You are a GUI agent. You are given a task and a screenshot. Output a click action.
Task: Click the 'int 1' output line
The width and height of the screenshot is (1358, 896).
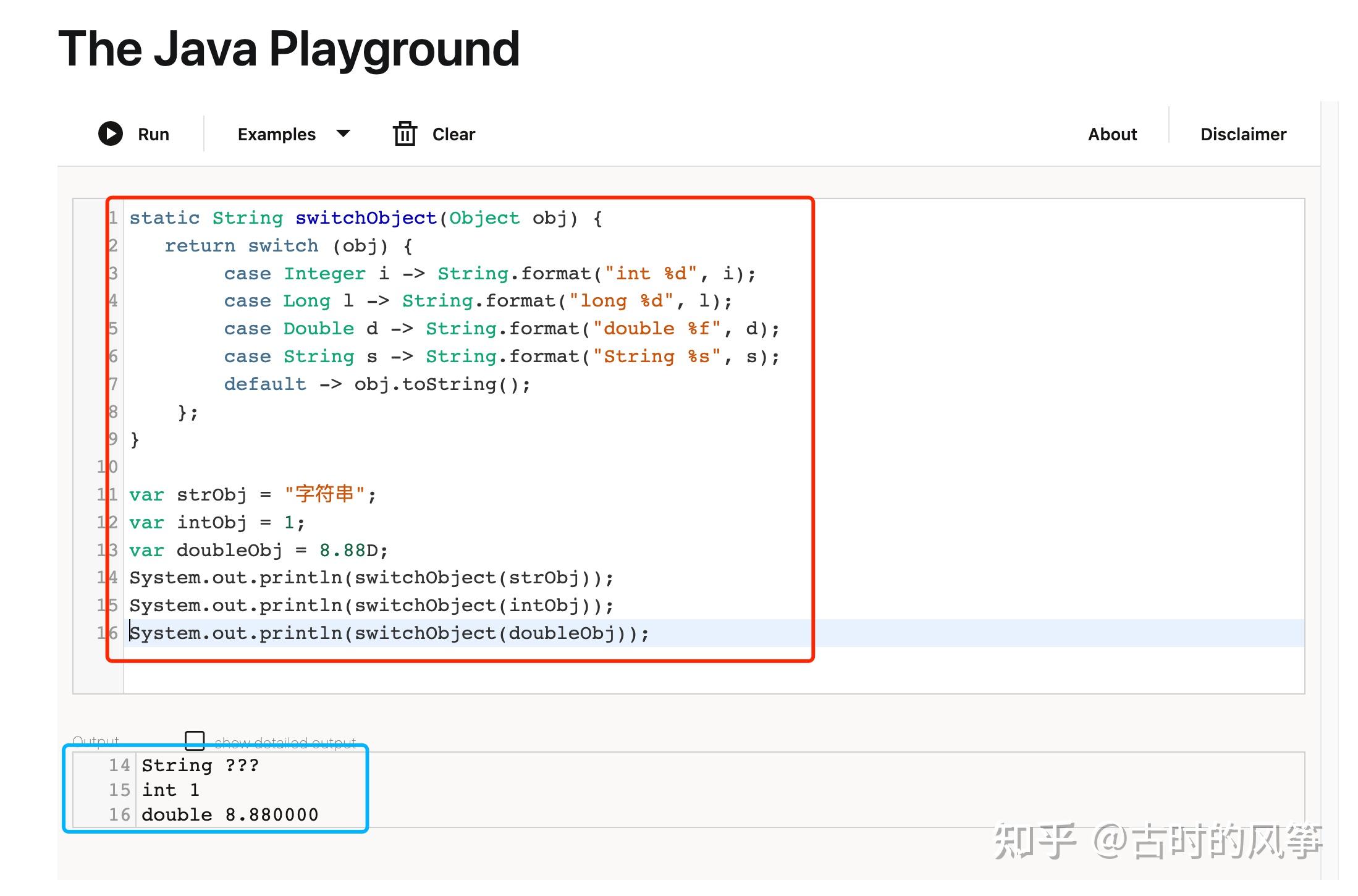pyautogui.click(x=171, y=789)
